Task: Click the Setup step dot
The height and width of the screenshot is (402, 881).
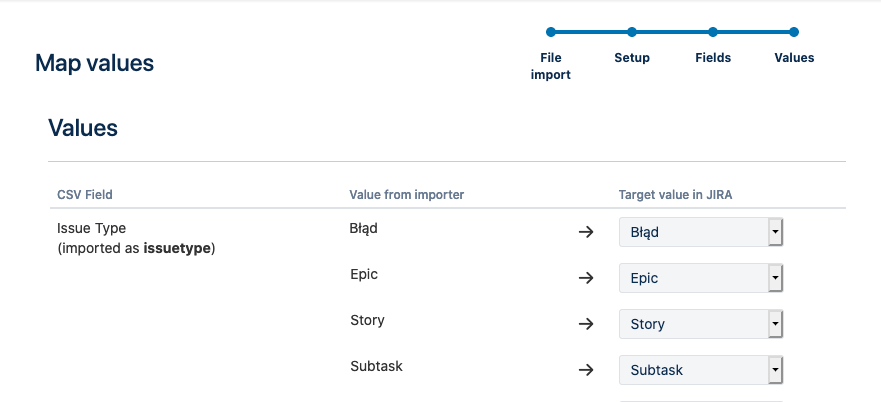Action: (x=632, y=32)
